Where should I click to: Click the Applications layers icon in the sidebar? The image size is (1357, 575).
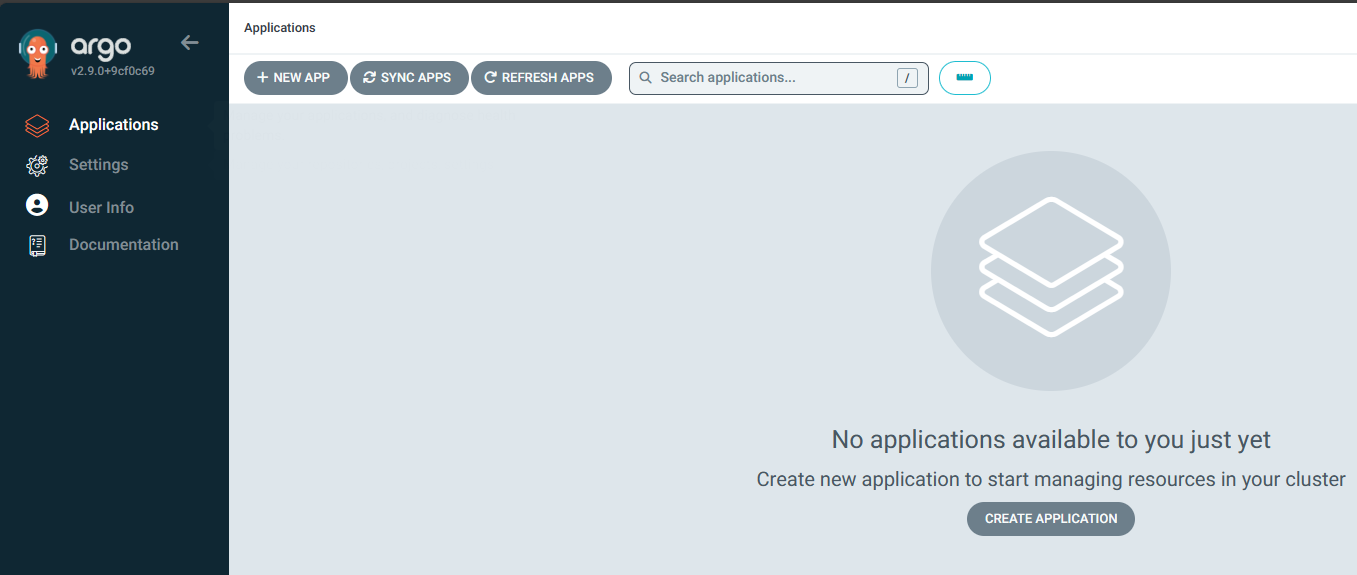point(37,126)
